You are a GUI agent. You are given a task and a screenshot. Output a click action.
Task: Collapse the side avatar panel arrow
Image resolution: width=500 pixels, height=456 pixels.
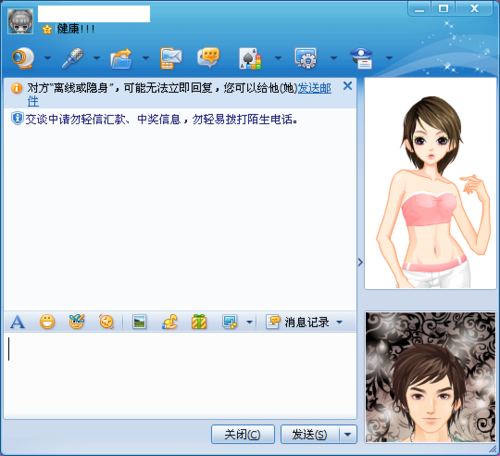coord(360,262)
